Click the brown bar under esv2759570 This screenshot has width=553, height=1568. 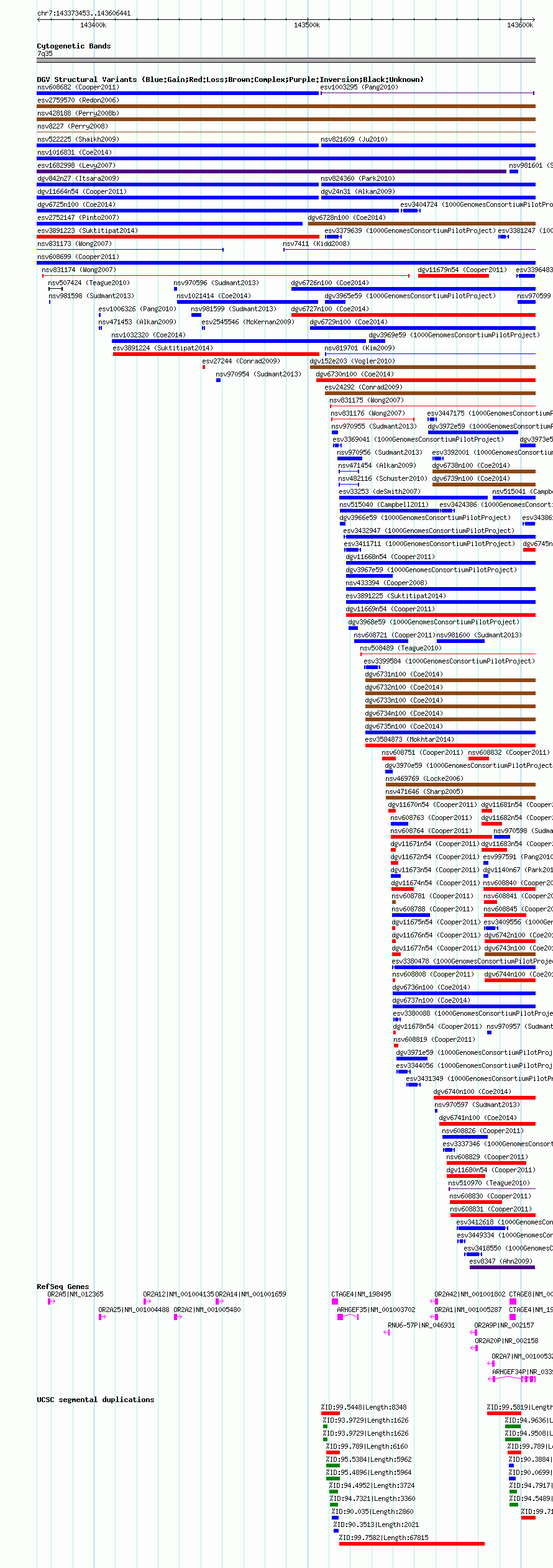[286, 106]
